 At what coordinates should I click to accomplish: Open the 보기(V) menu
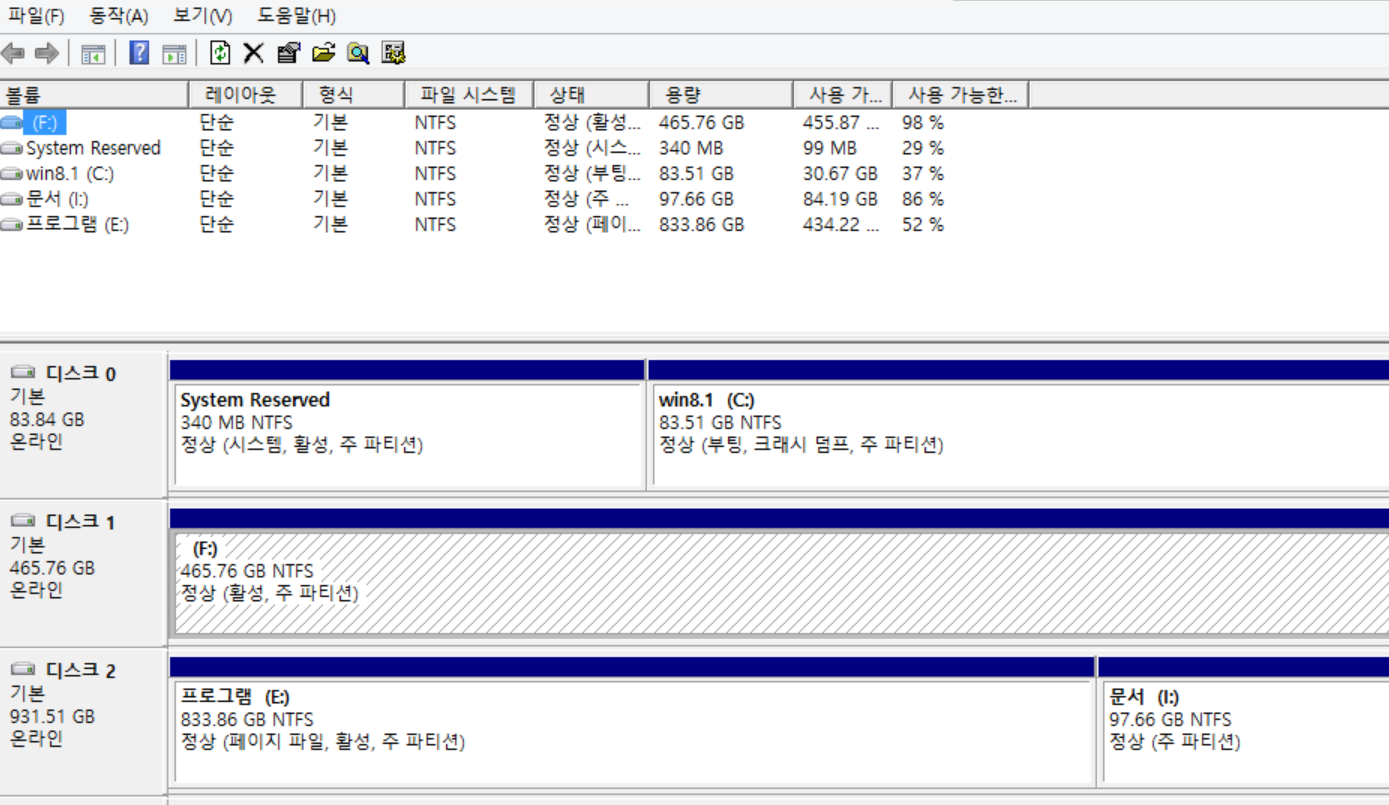click(202, 16)
